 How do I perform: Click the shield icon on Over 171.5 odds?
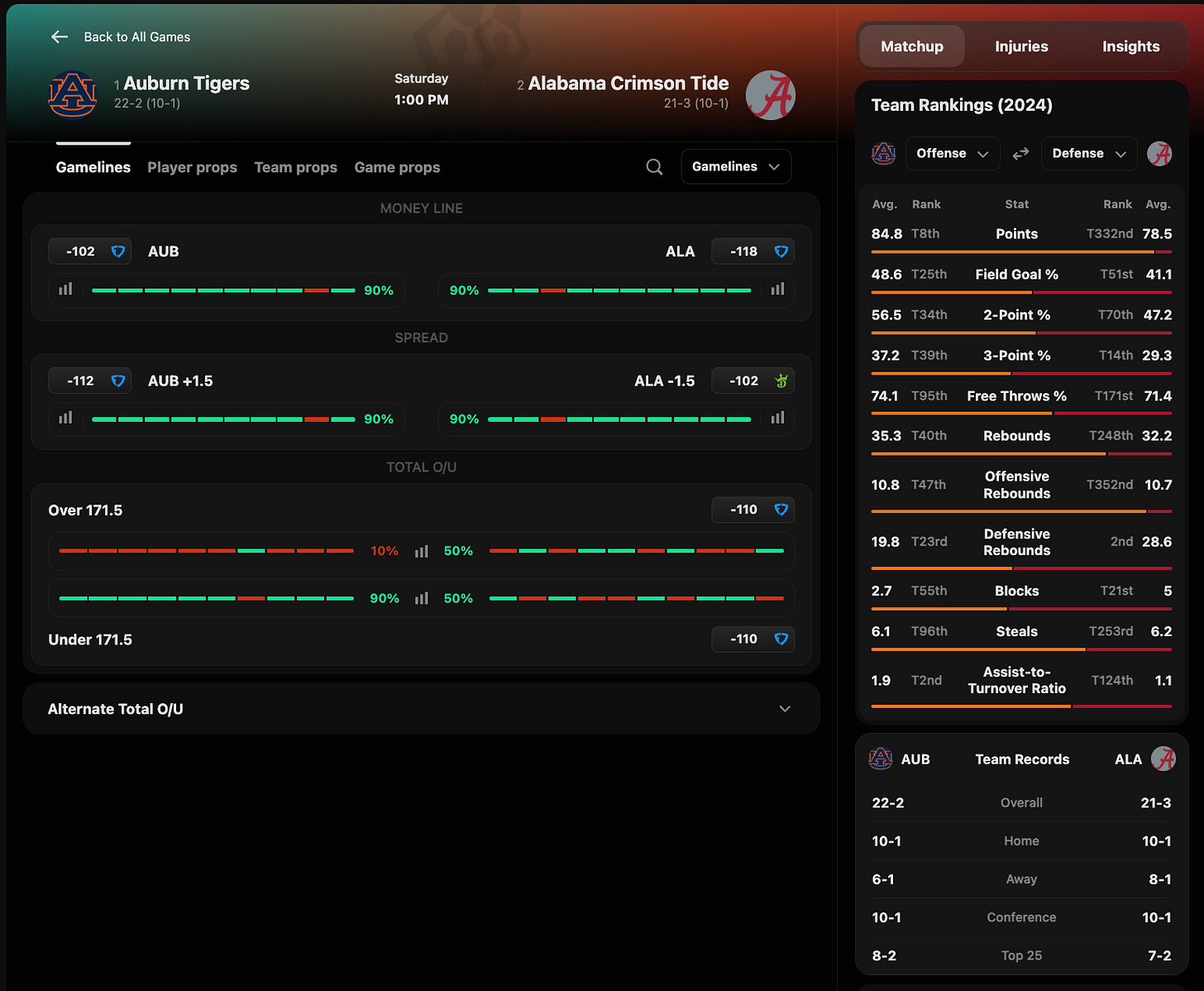pyautogui.click(x=781, y=510)
